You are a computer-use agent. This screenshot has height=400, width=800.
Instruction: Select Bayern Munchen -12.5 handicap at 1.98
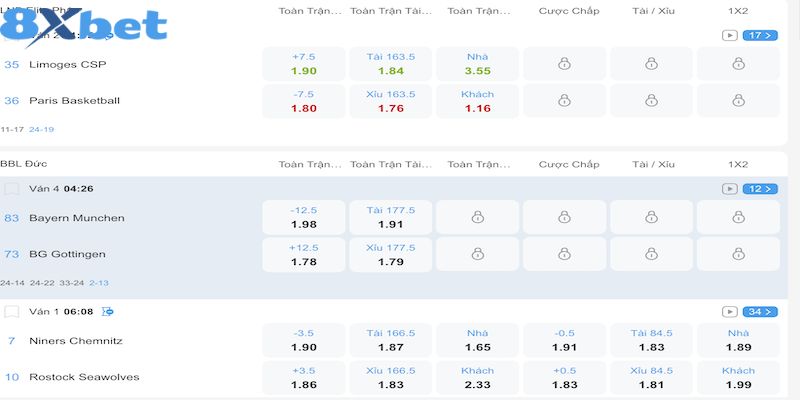304,217
